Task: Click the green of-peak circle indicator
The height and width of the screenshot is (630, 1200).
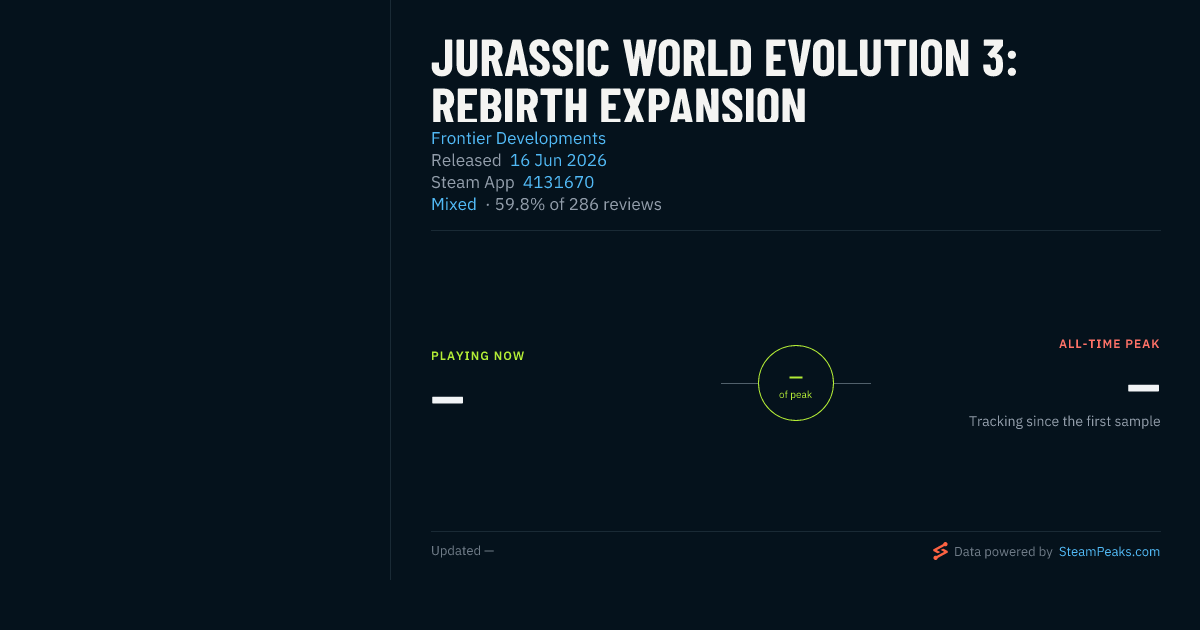Action: pos(796,383)
